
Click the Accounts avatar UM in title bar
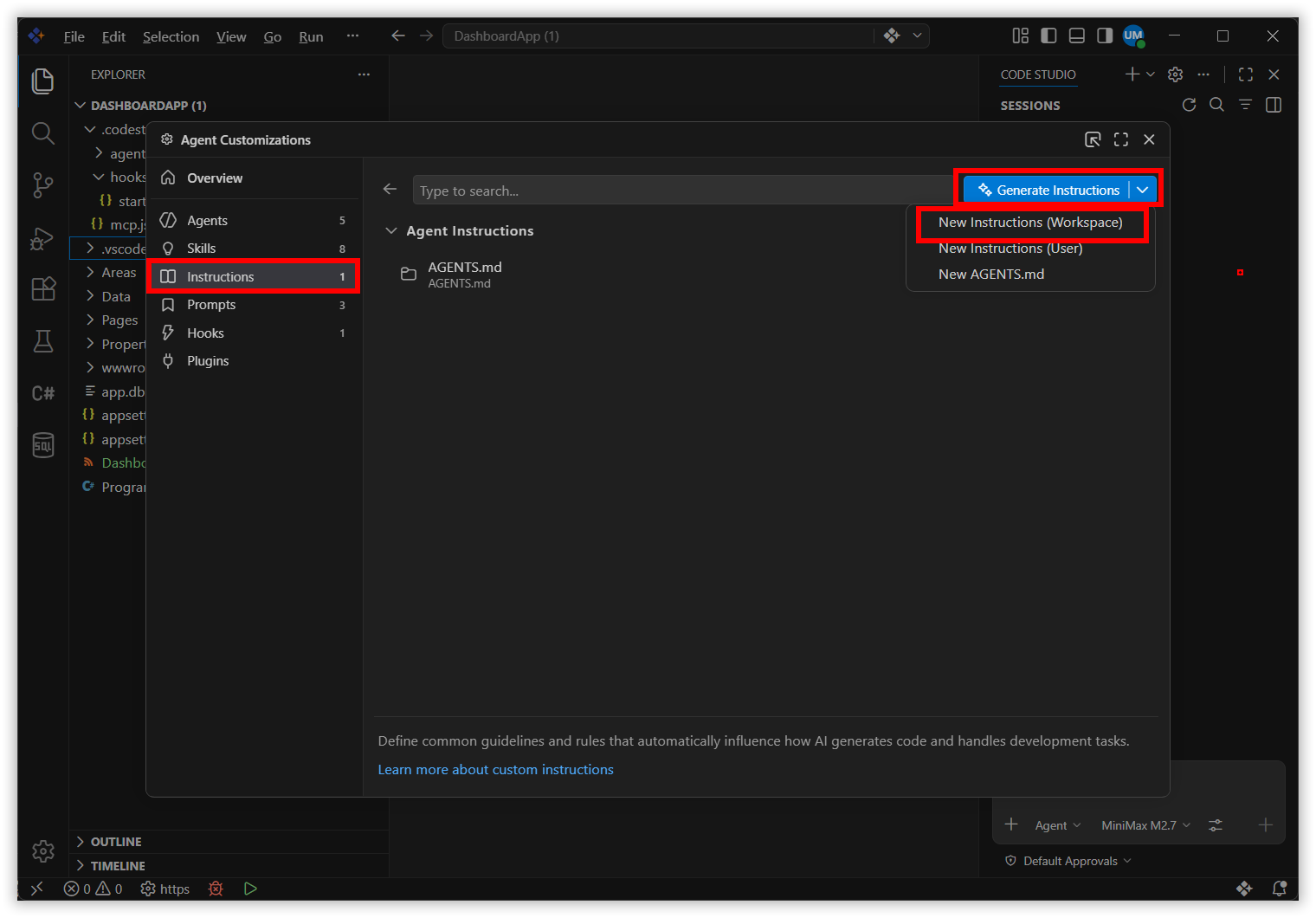(1133, 36)
